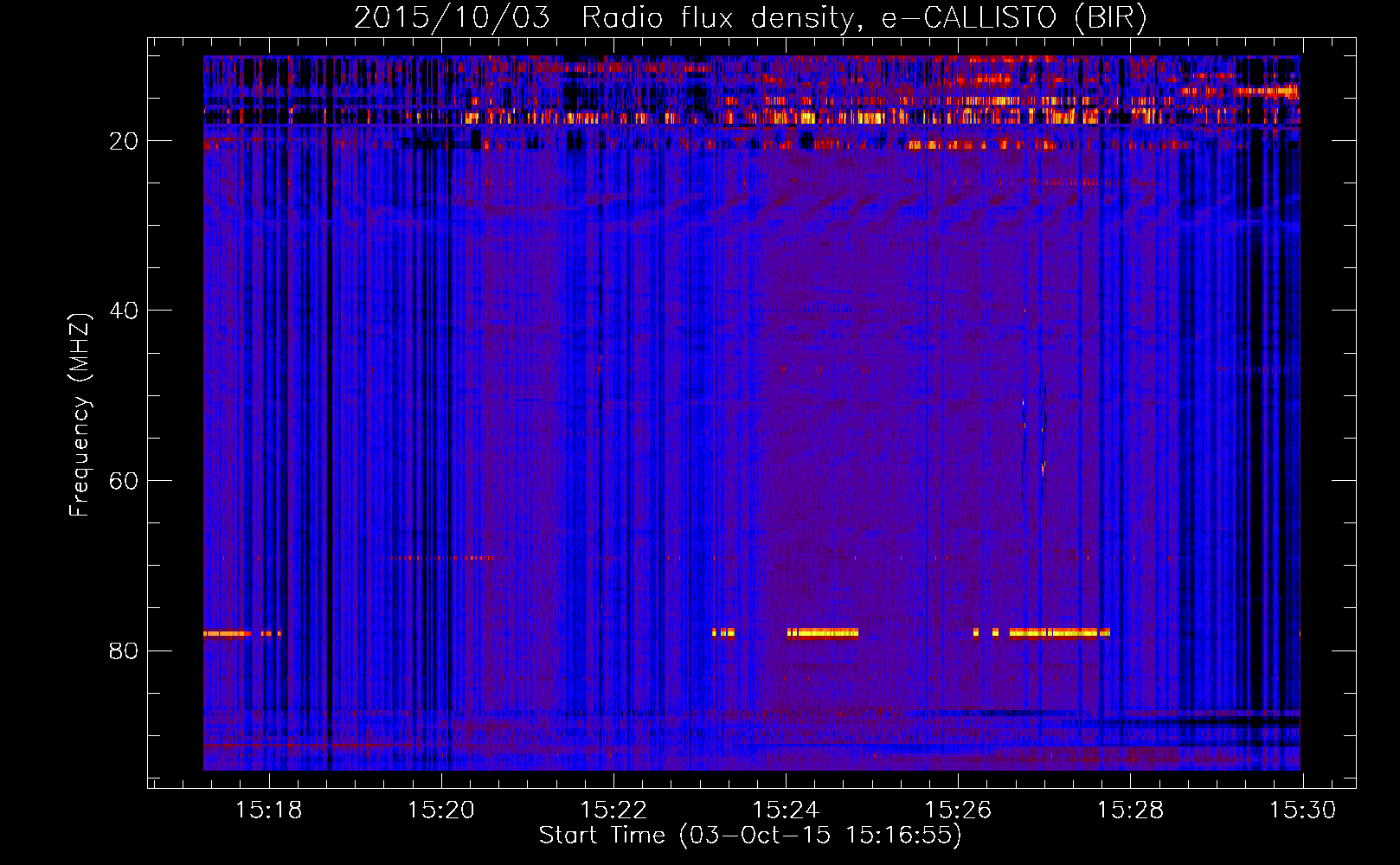Click the frequency tick label 80
Image resolution: width=1400 pixels, height=865 pixels.
pyautogui.click(x=125, y=650)
